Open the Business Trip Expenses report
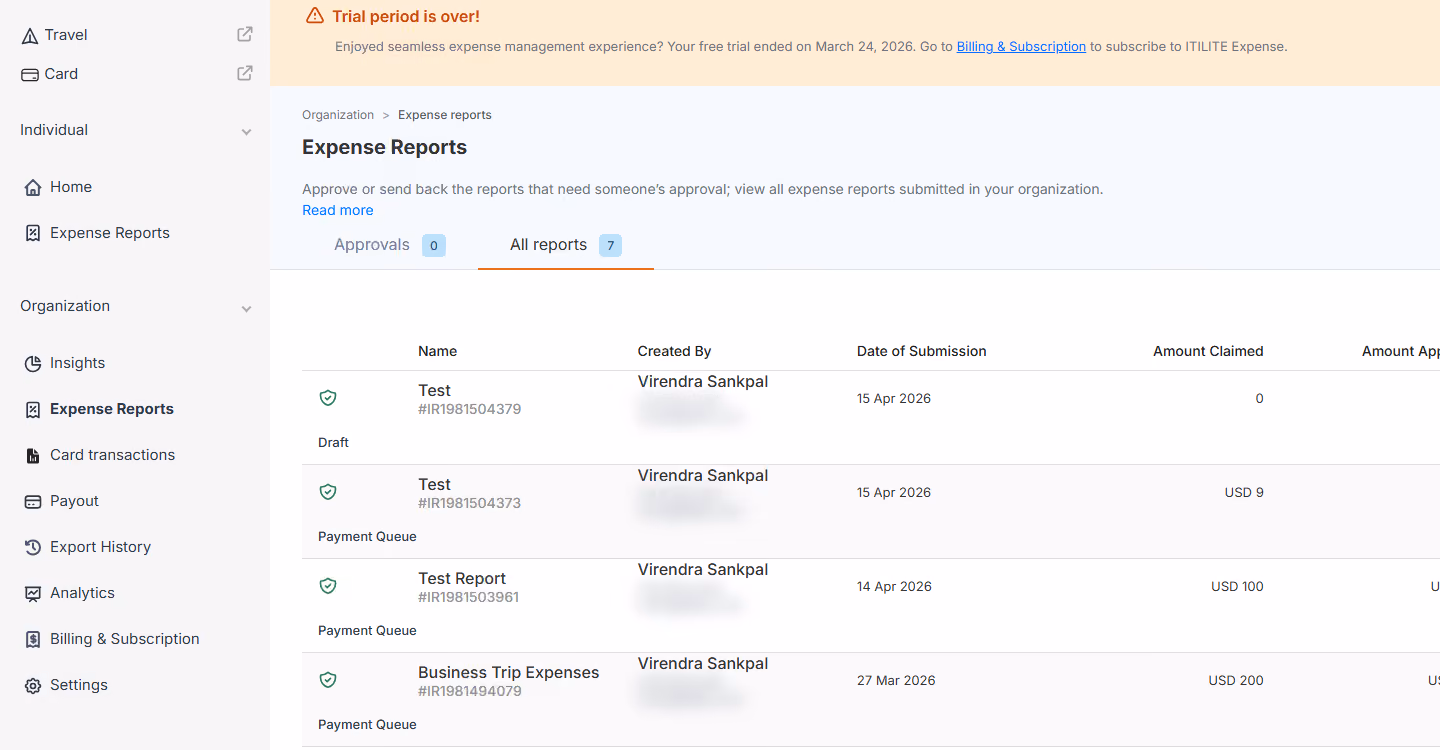Viewport: 1440px width, 750px height. [x=509, y=673]
